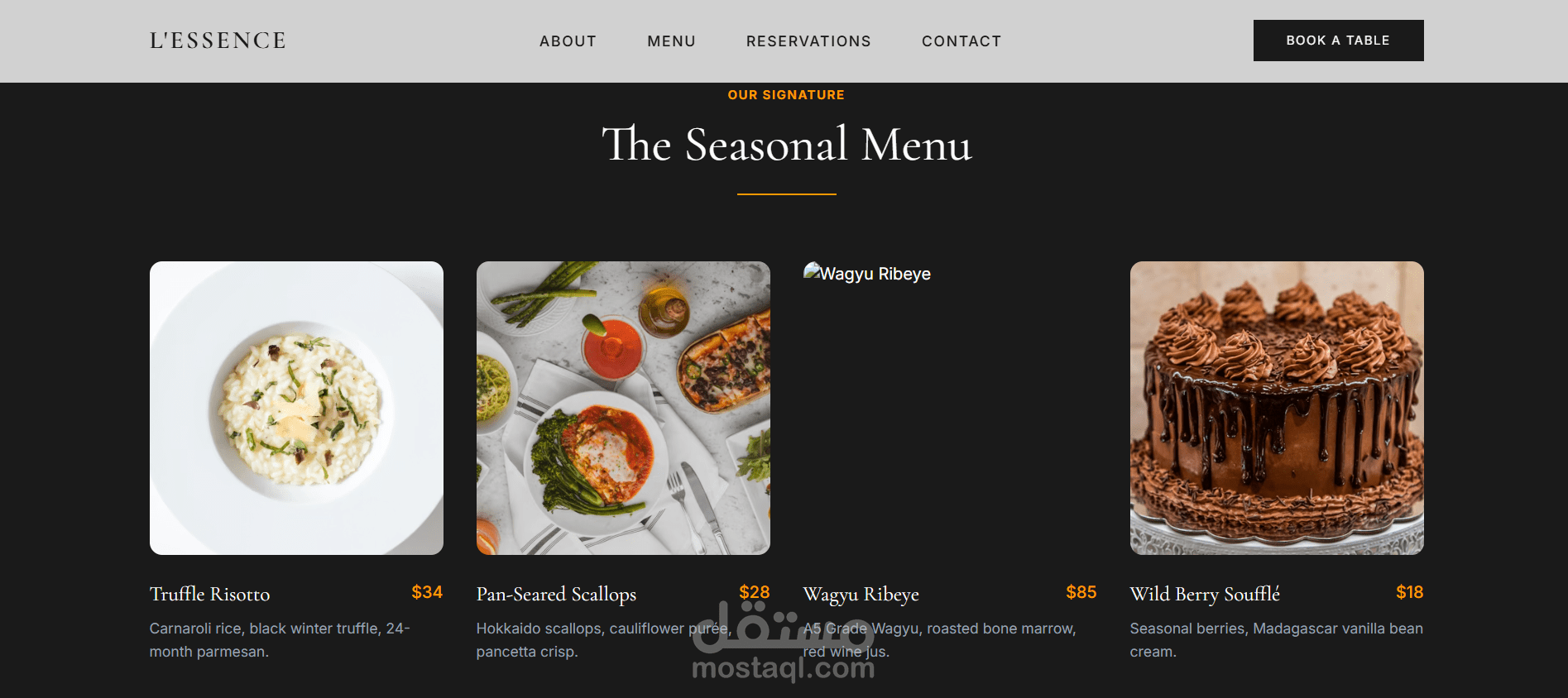
Task: Open the About page
Action: tap(568, 41)
